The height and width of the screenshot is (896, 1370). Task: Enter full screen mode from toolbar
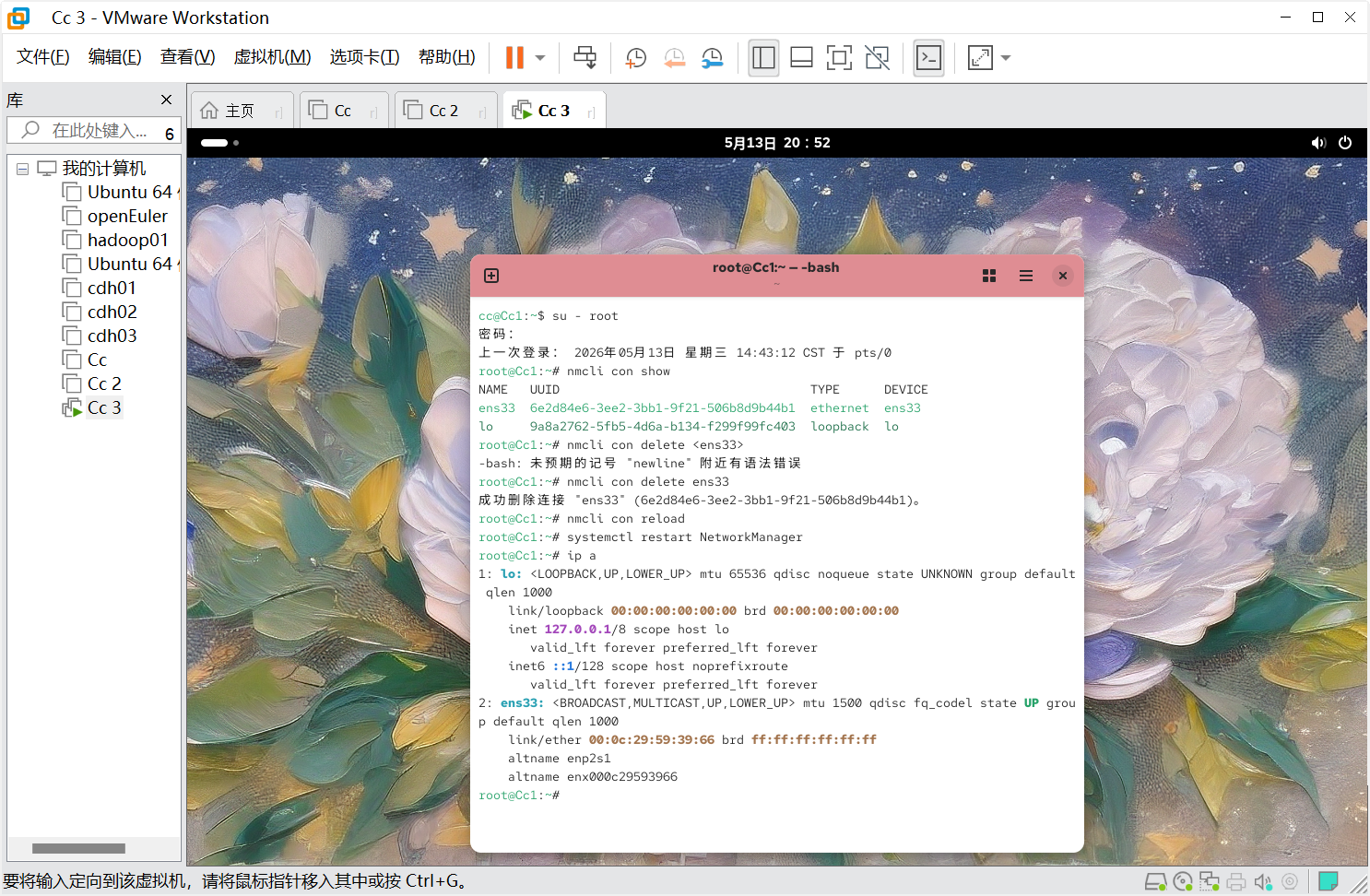click(x=839, y=58)
